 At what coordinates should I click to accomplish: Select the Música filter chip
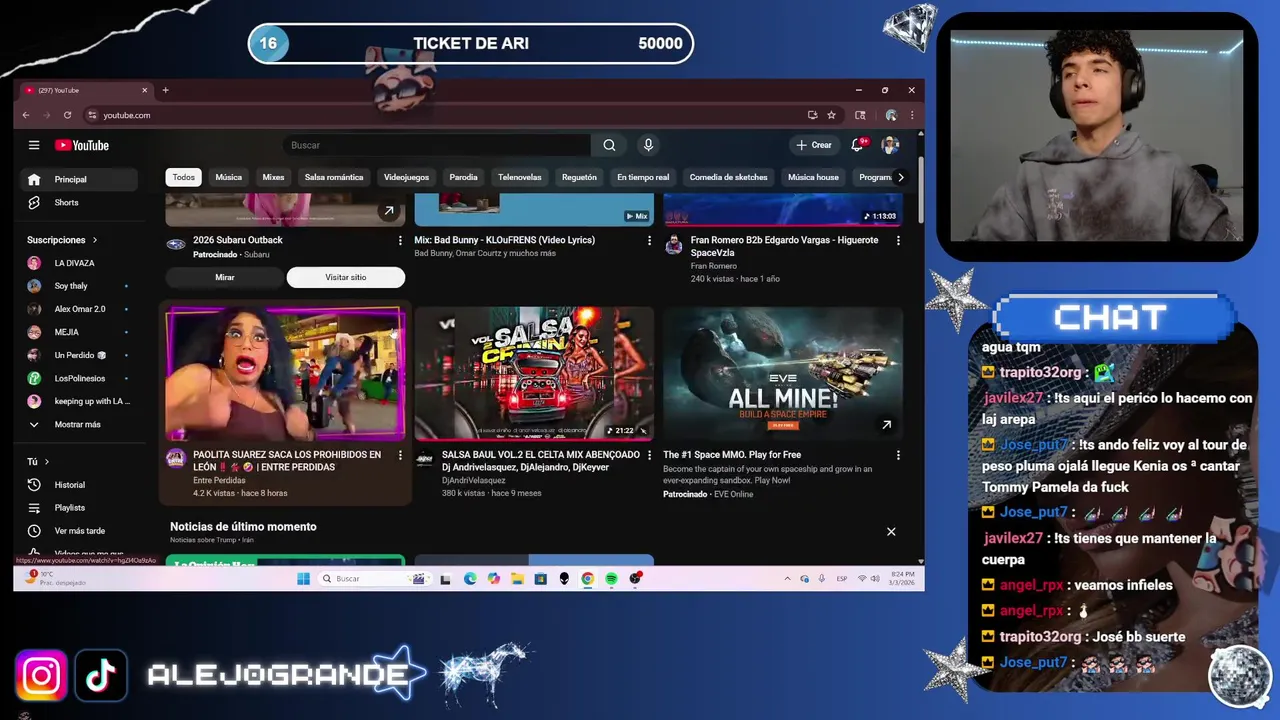point(228,177)
